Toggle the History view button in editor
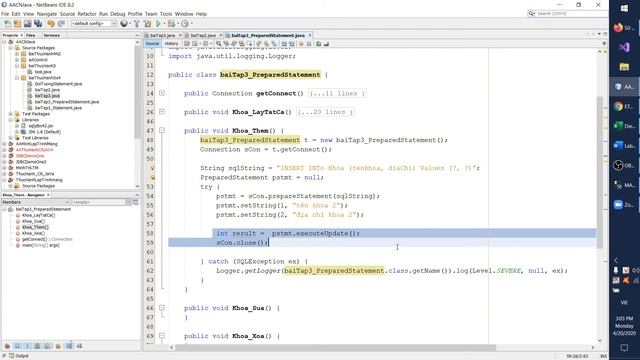 (x=171, y=44)
